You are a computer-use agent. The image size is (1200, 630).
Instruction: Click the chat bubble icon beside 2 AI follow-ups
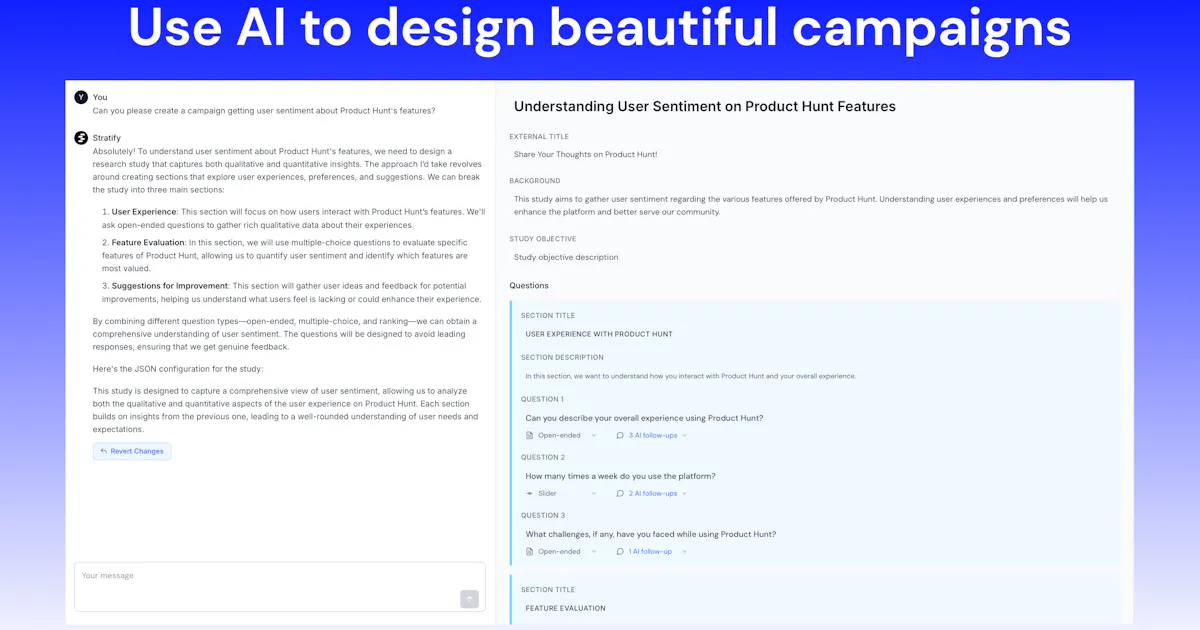(x=620, y=493)
